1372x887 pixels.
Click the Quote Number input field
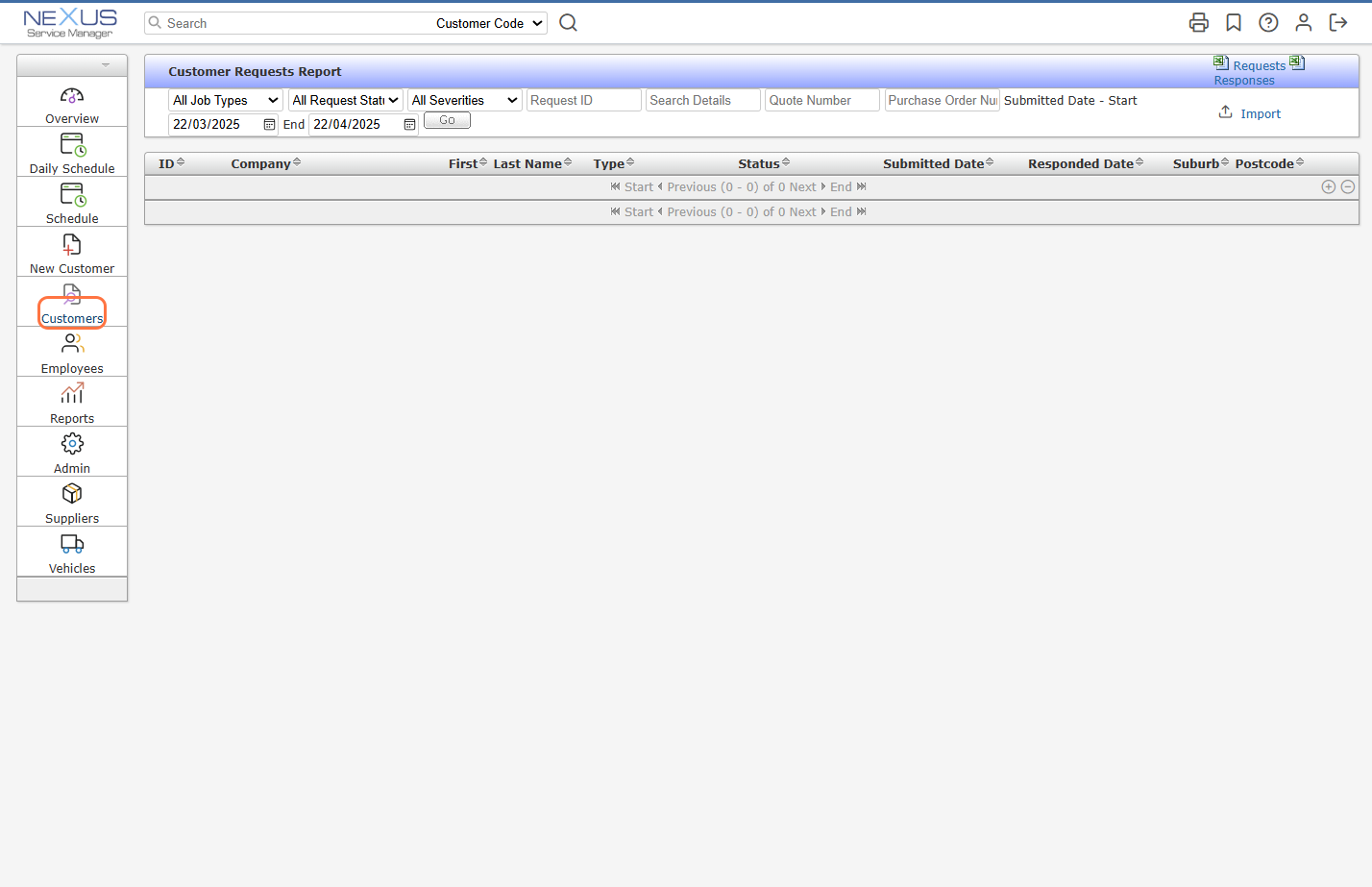pos(822,100)
